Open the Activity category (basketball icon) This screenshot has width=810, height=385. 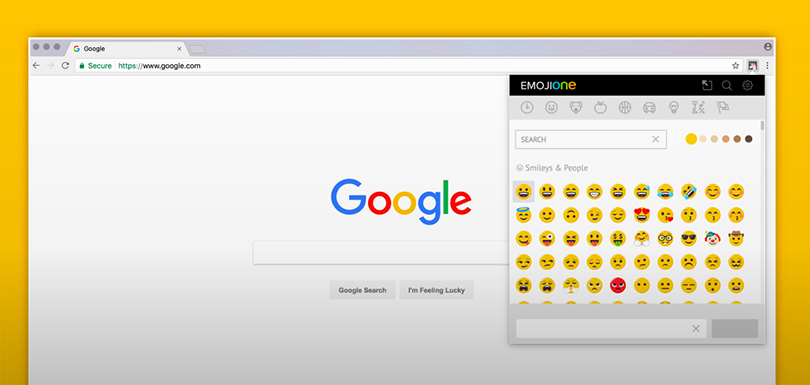coord(625,107)
